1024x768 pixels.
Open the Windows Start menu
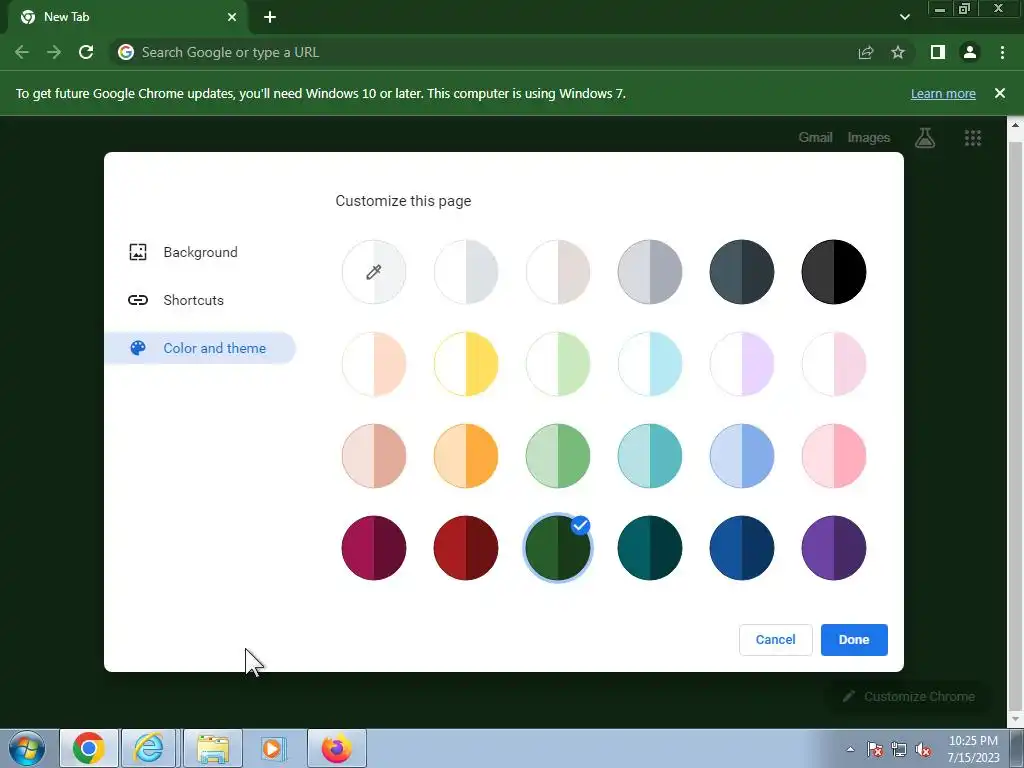click(27, 748)
